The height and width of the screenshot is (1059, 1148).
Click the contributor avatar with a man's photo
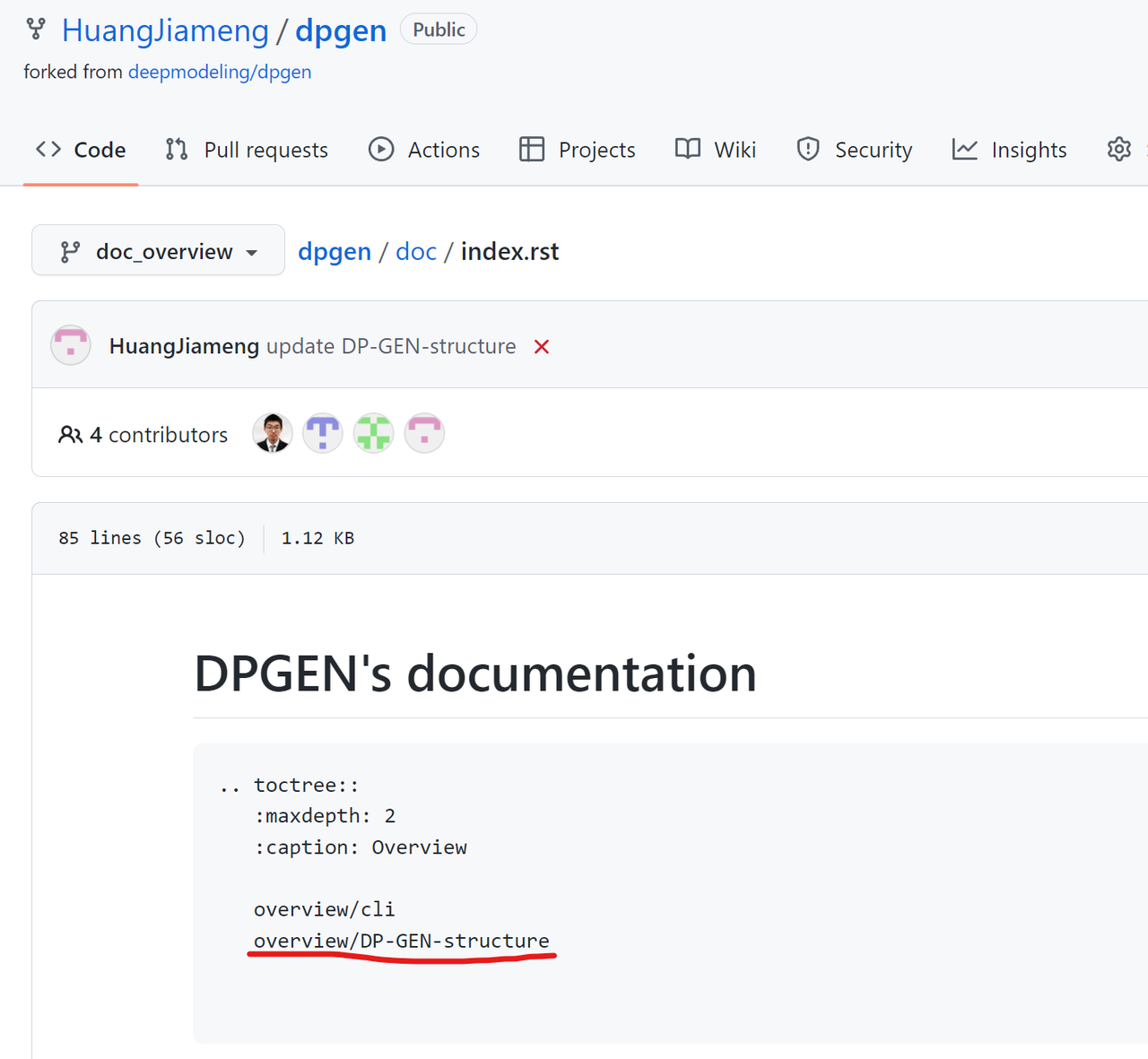[273, 434]
